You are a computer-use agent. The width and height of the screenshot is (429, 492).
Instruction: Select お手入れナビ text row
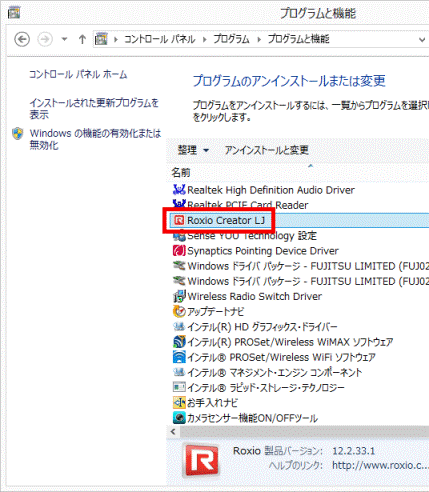(212, 403)
